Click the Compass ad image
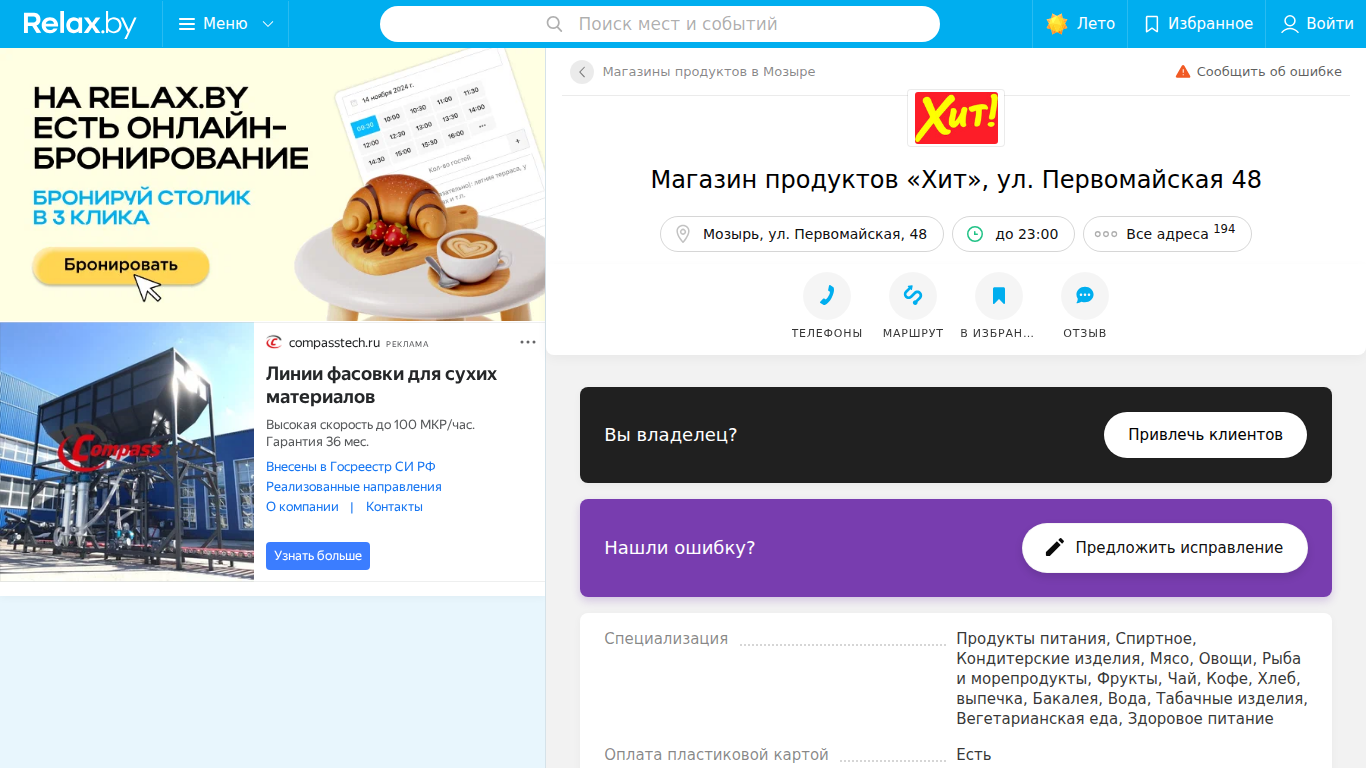The image size is (1366, 768). [x=127, y=451]
